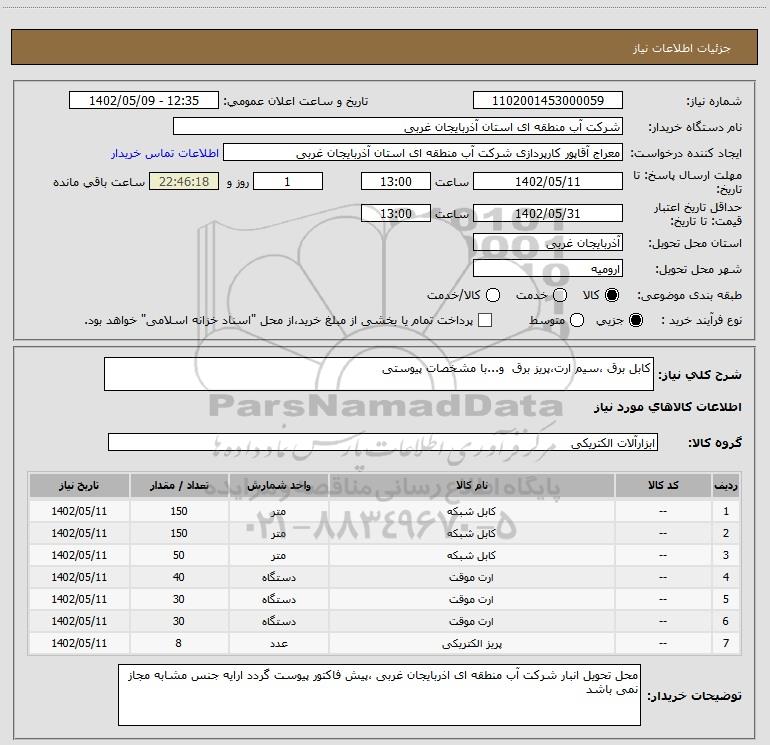Click the remaining time countdown 22:46:18

(184, 181)
